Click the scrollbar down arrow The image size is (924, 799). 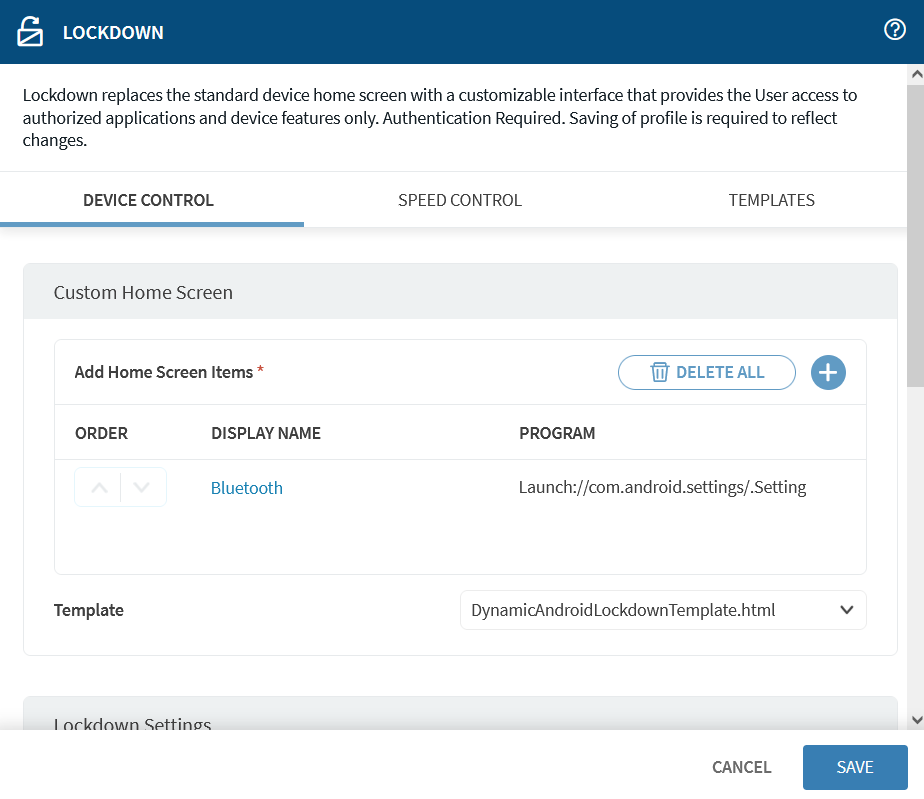click(x=915, y=720)
